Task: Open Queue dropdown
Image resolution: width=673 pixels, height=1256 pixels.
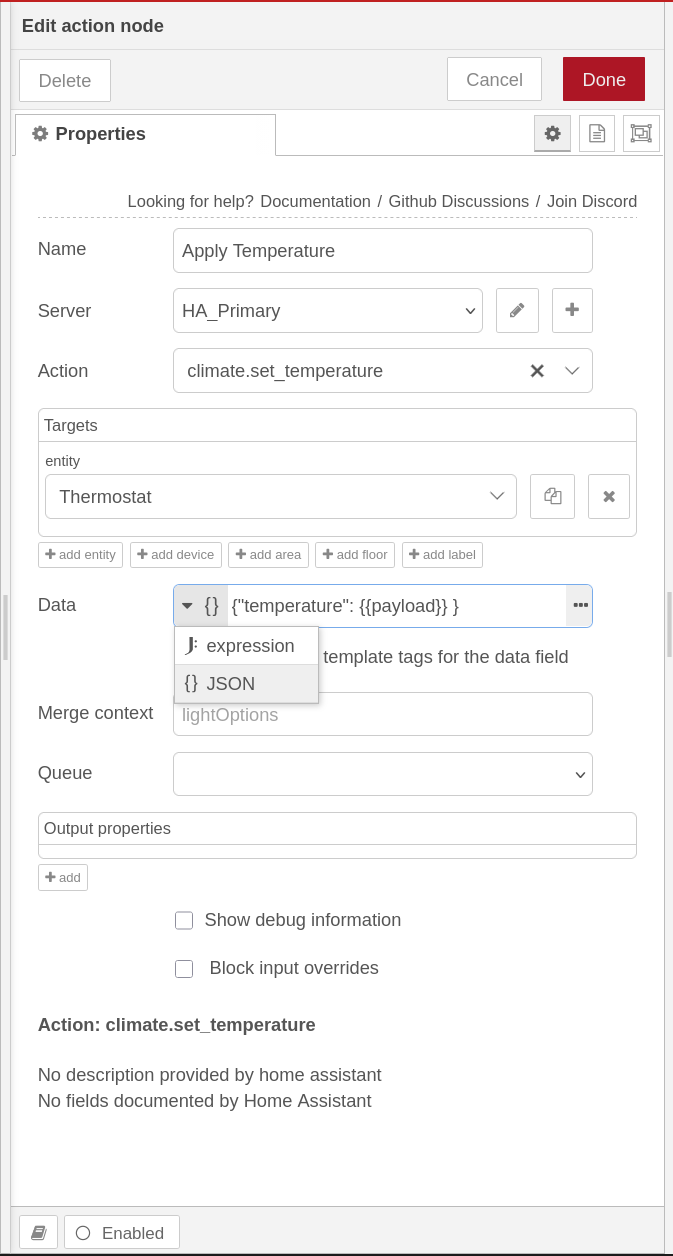Action: pos(383,774)
